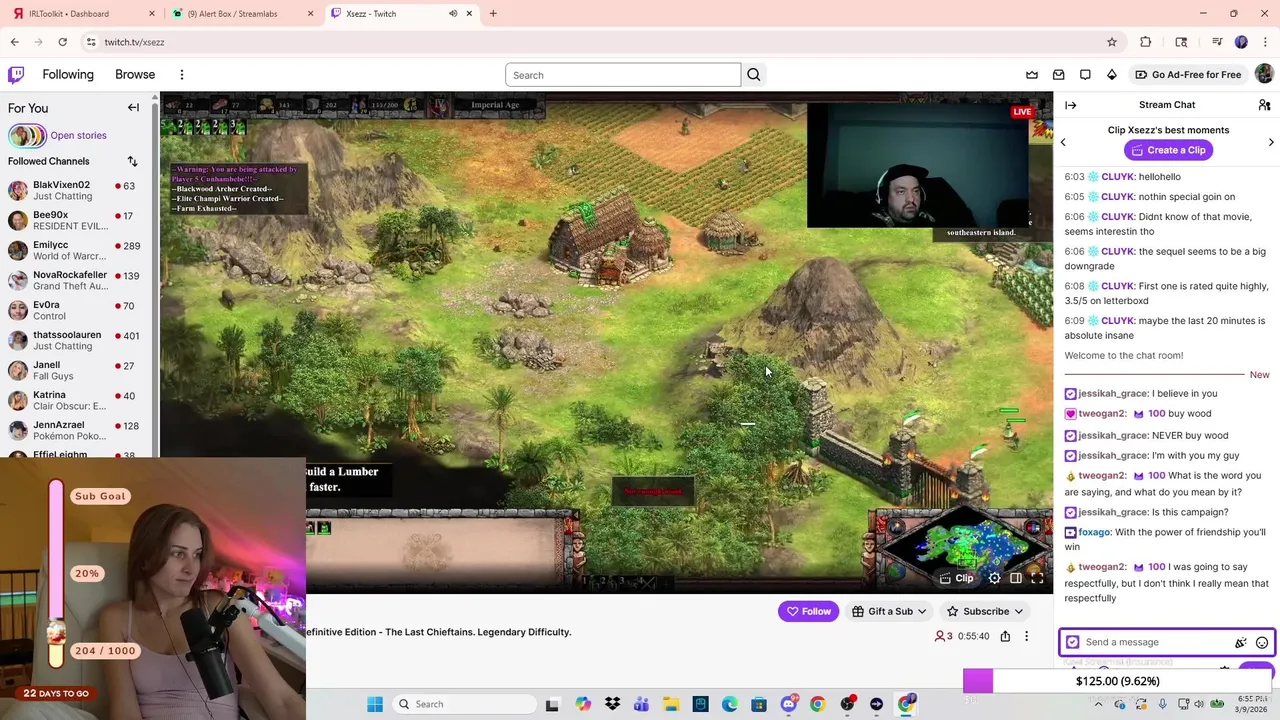Follow the Xsezz channel
1280x720 pixels.
808,612
